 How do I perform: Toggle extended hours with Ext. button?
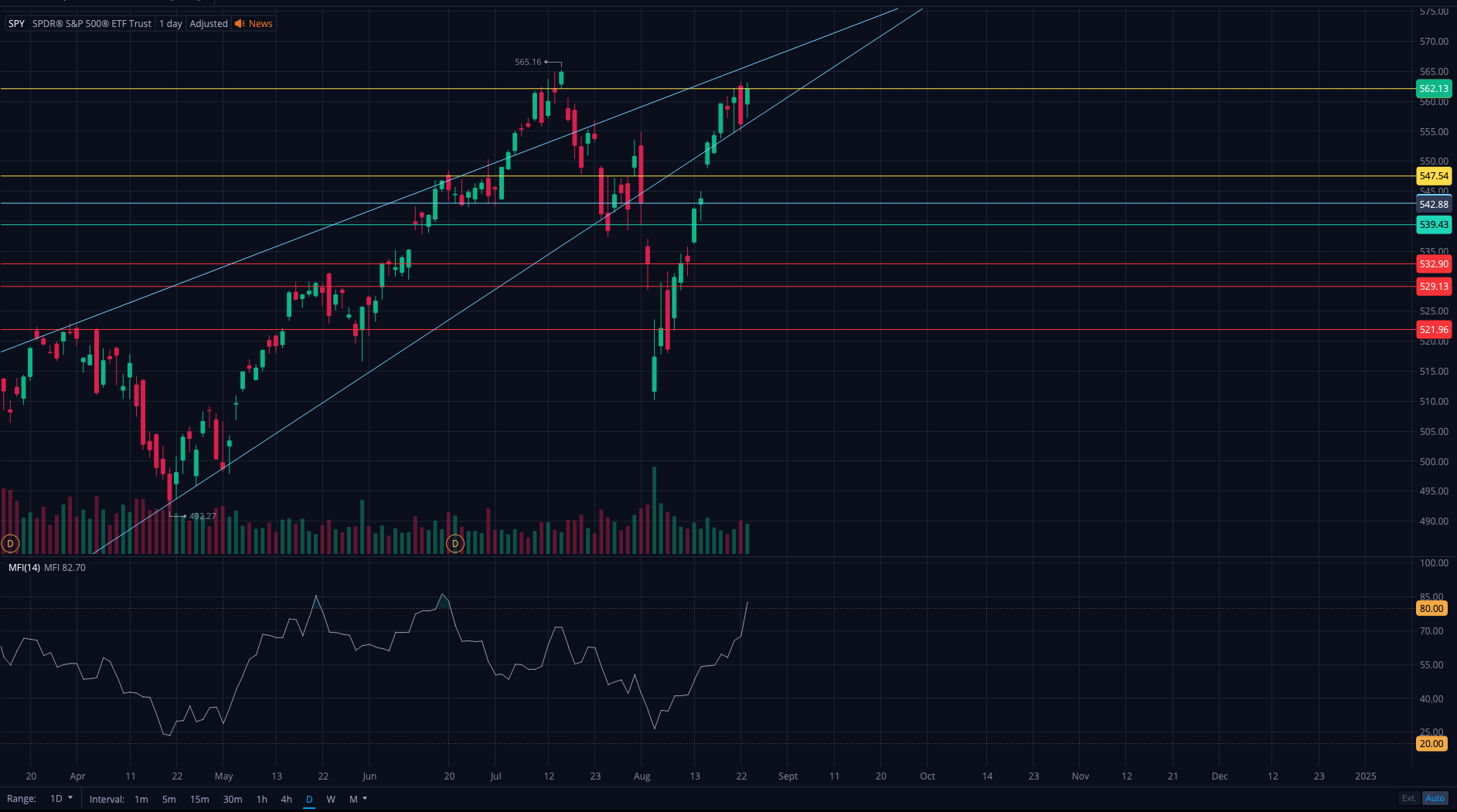(x=1408, y=798)
